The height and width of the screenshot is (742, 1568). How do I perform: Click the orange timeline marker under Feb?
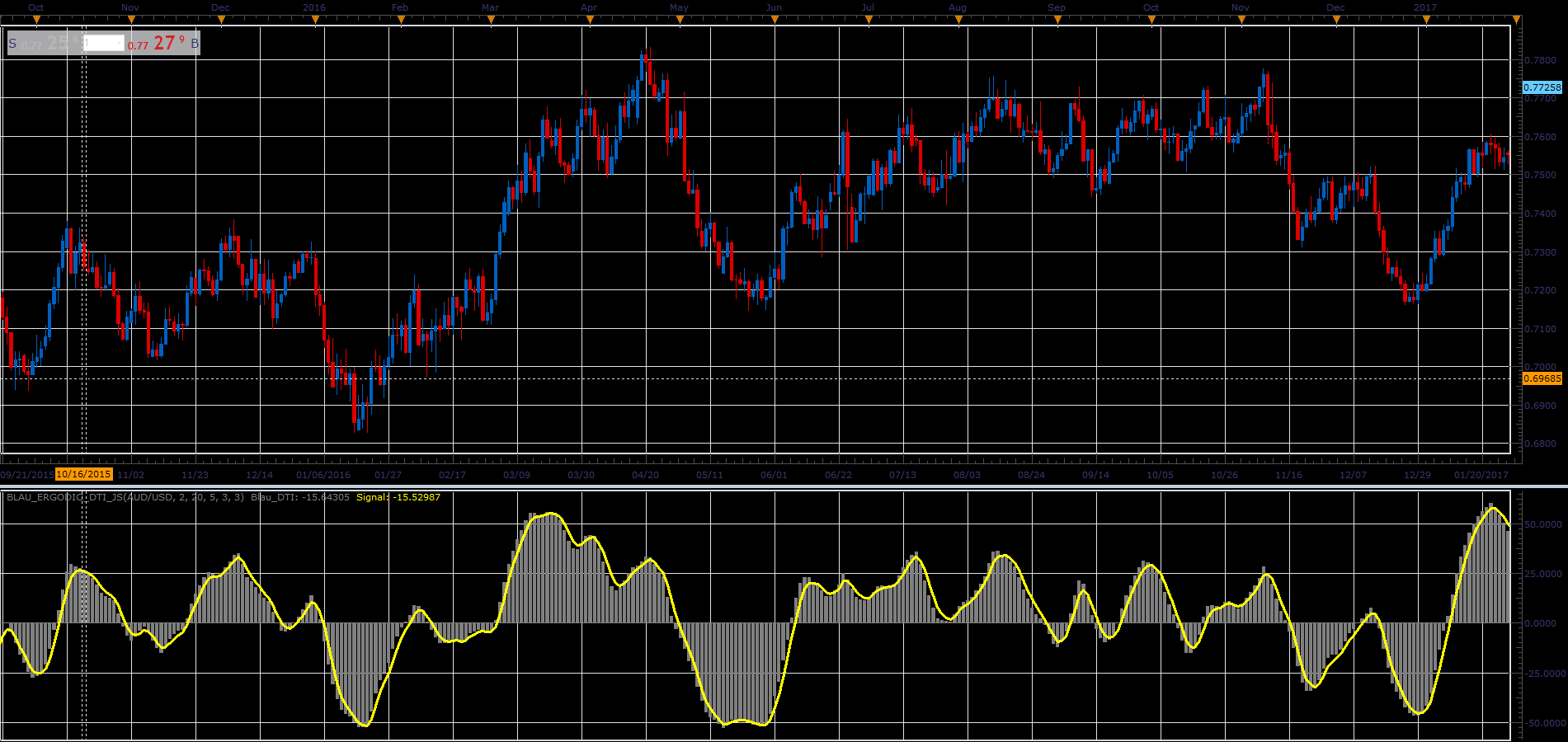(401, 19)
